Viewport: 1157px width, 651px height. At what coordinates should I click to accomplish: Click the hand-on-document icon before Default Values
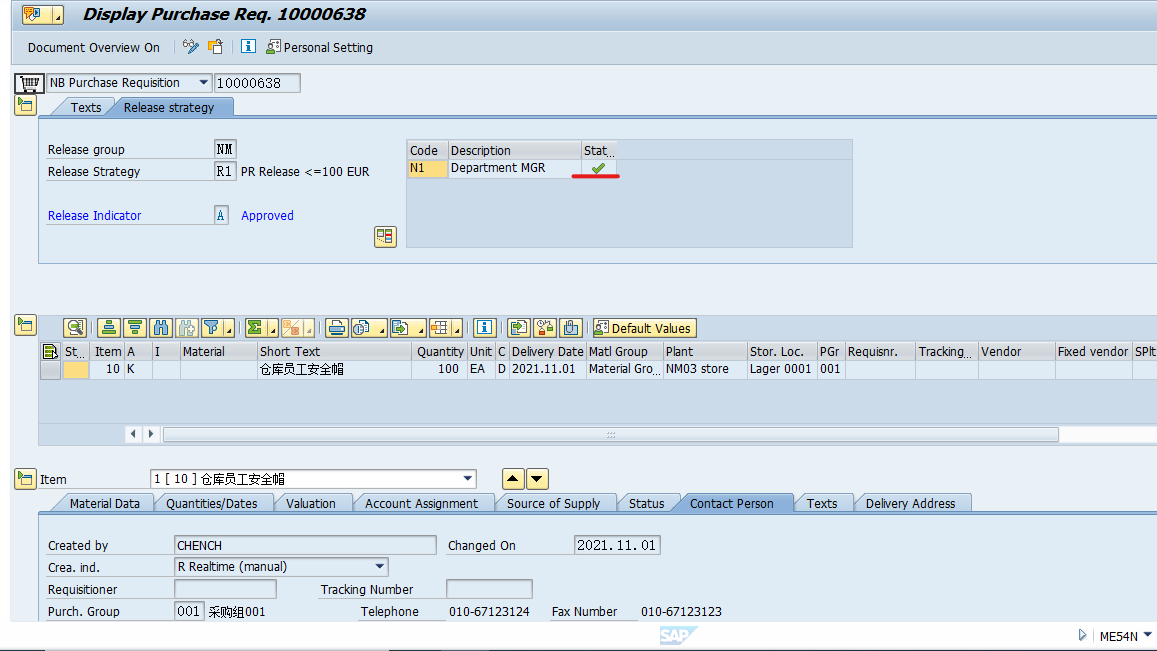(571, 328)
